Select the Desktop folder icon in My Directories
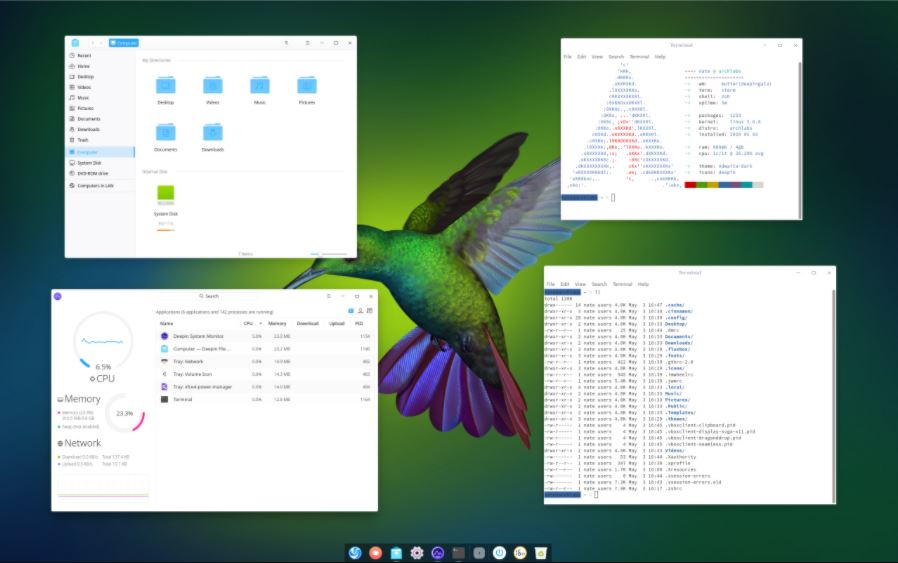This screenshot has height=563, width=898. (166, 86)
